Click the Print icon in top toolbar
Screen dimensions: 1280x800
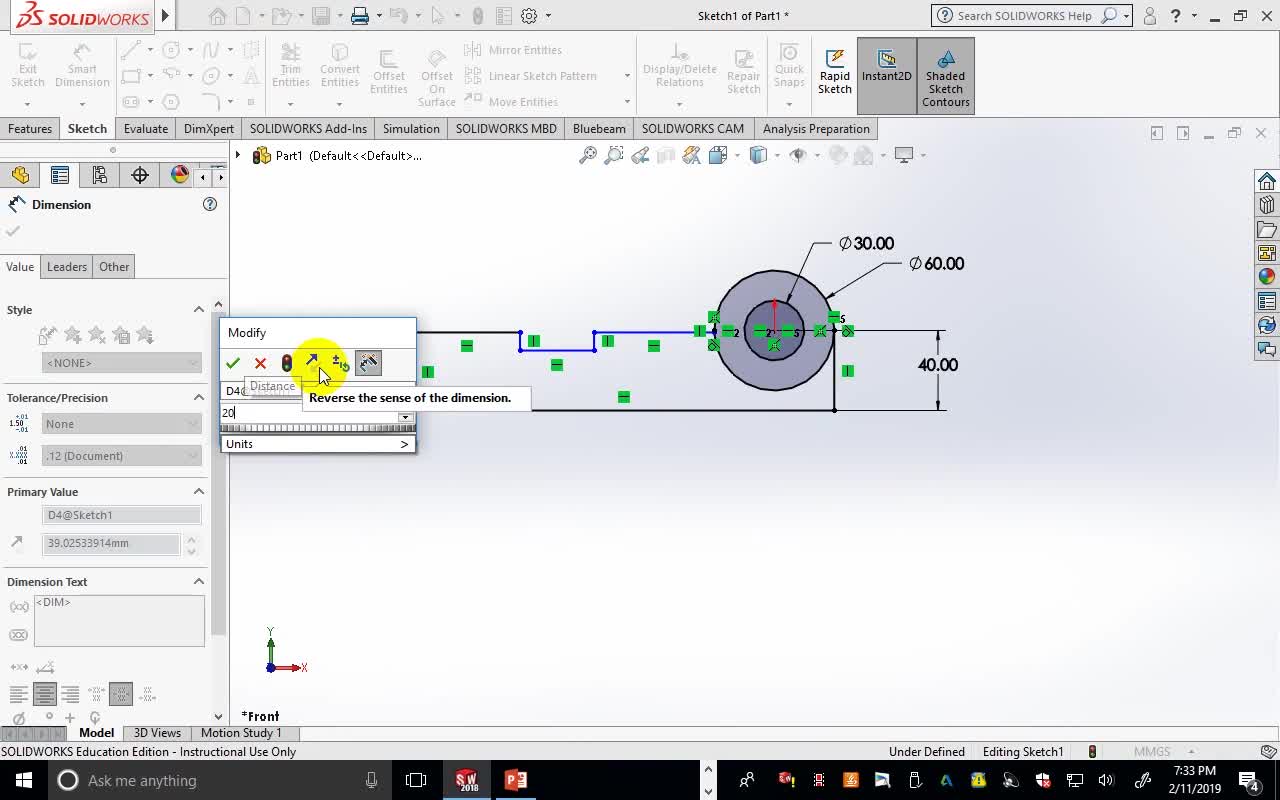[x=360, y=16]
